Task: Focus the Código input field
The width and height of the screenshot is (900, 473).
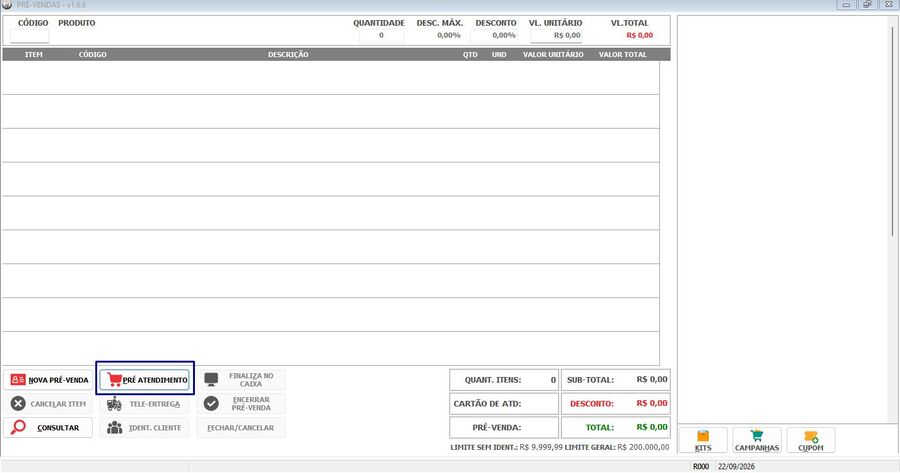Action: point(30,36)
